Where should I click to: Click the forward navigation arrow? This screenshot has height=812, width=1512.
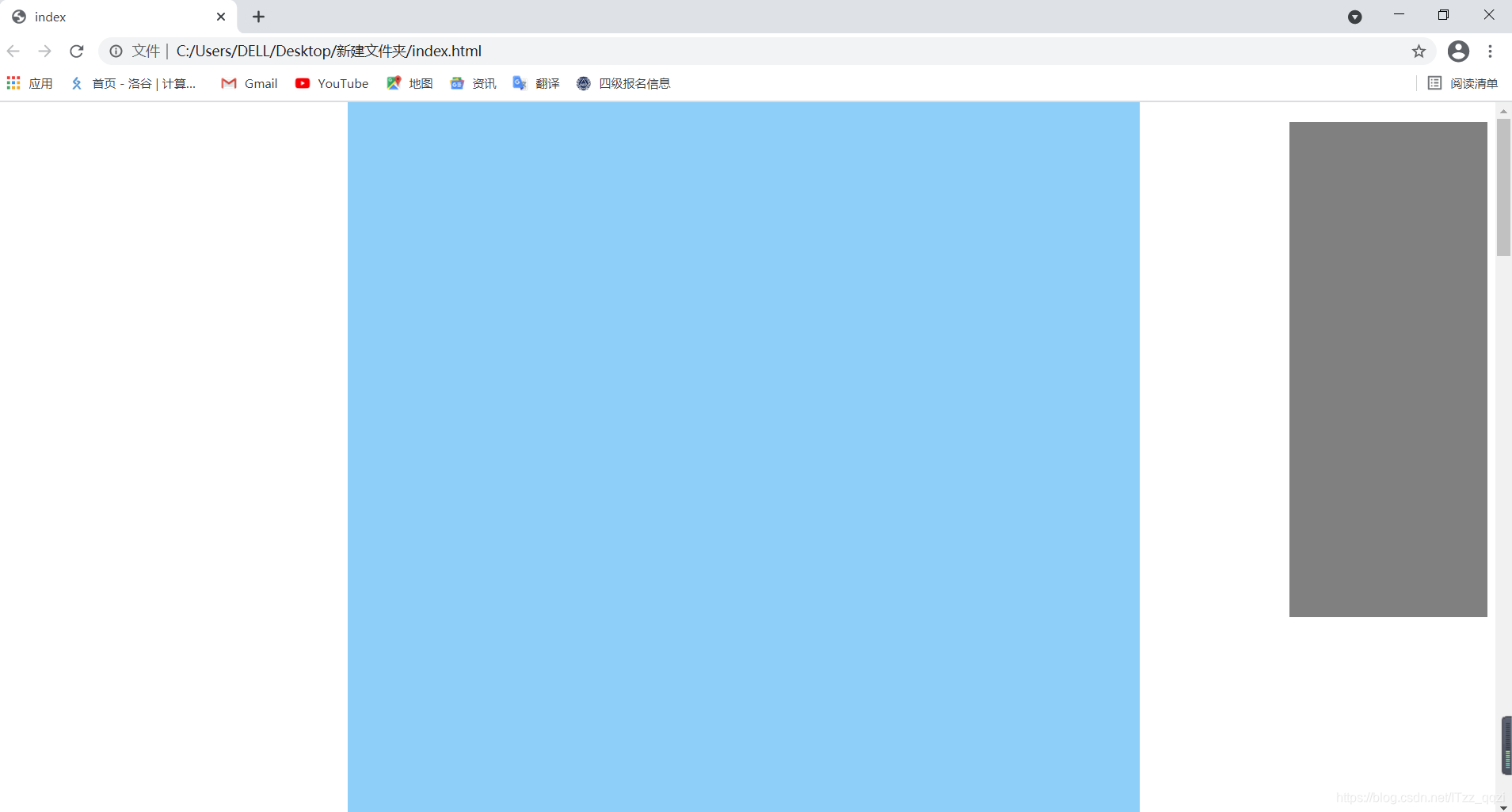[45, 51]
